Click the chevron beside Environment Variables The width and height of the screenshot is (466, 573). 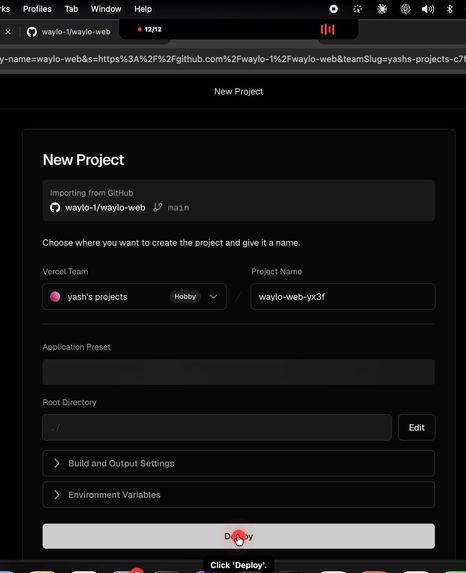57,495
